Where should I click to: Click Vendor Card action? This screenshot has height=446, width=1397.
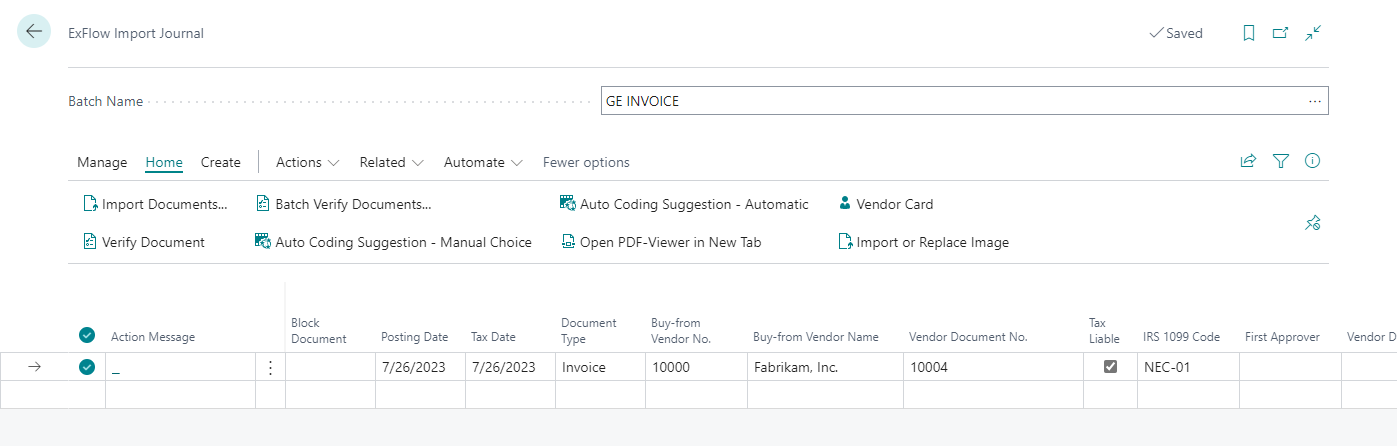tap(885, 204)
